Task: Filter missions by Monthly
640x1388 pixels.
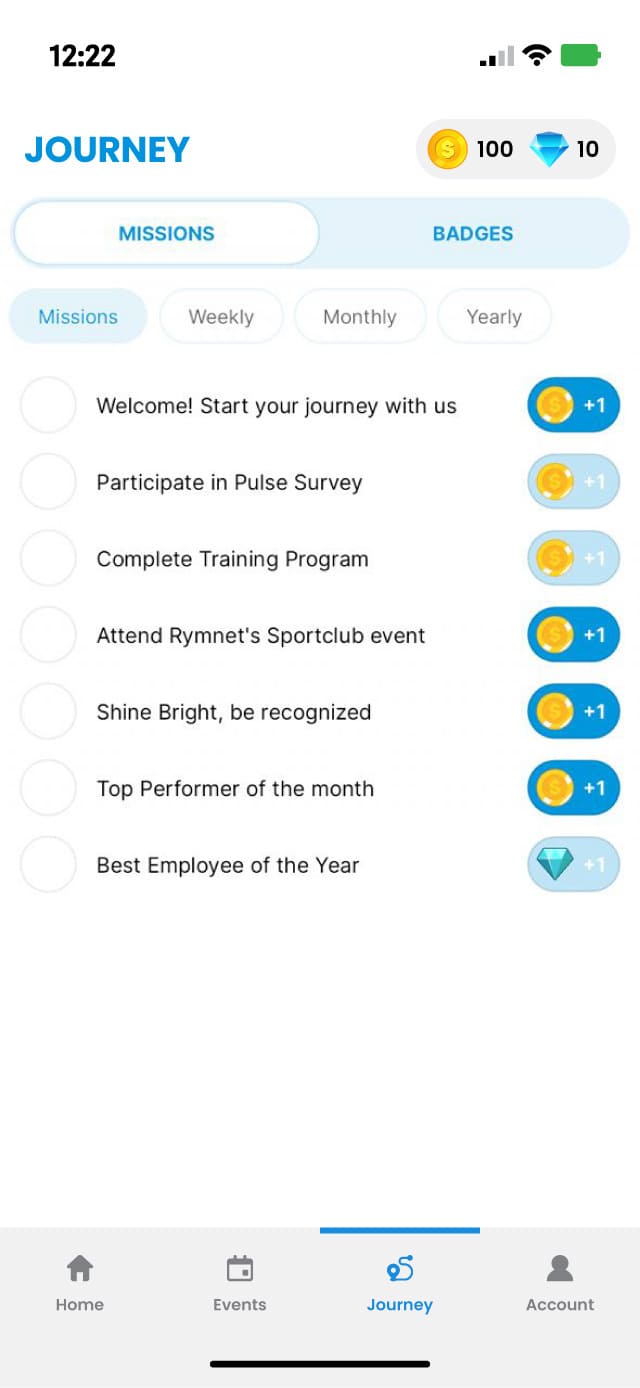Action: click(x=360, y=317)
